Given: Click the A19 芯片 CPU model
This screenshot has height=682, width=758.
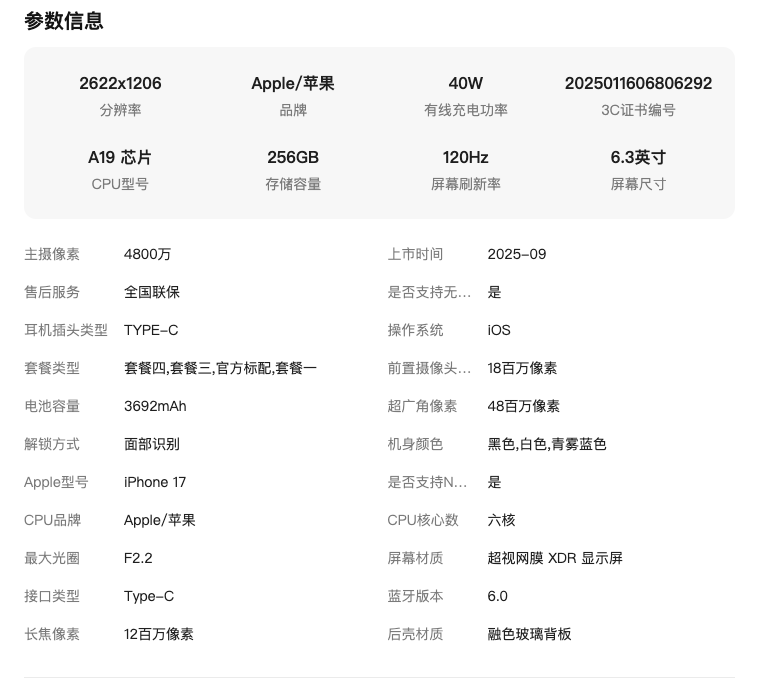Looking at the screenshot, I should click(x=120, y=158).
